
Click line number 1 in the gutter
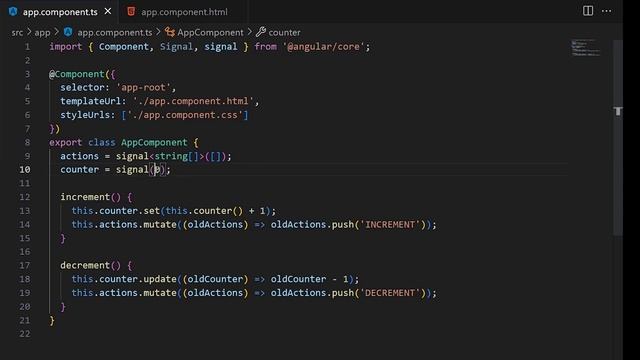(x=27, y=47)
